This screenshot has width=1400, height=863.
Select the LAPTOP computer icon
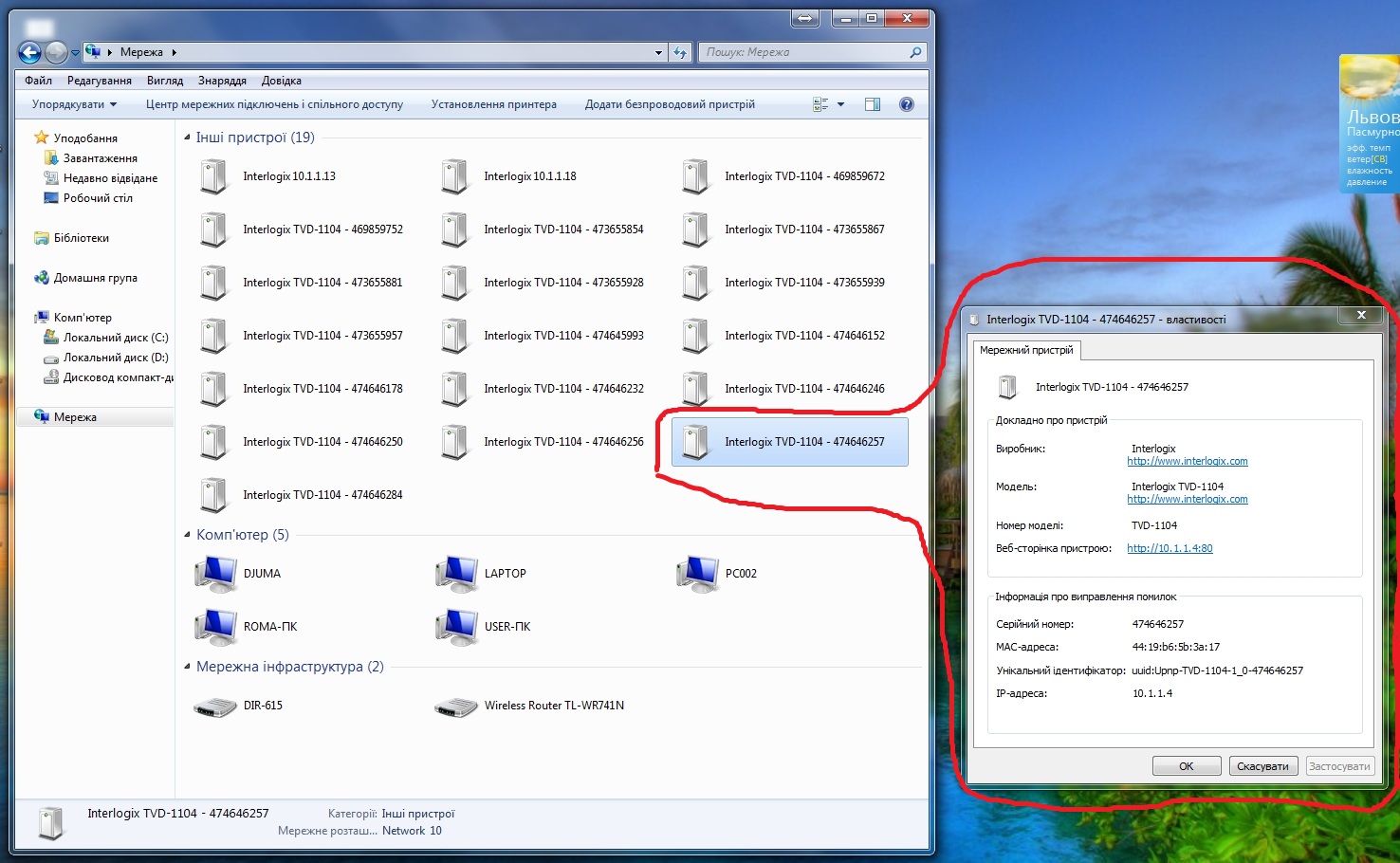click(x=457, y=574)
